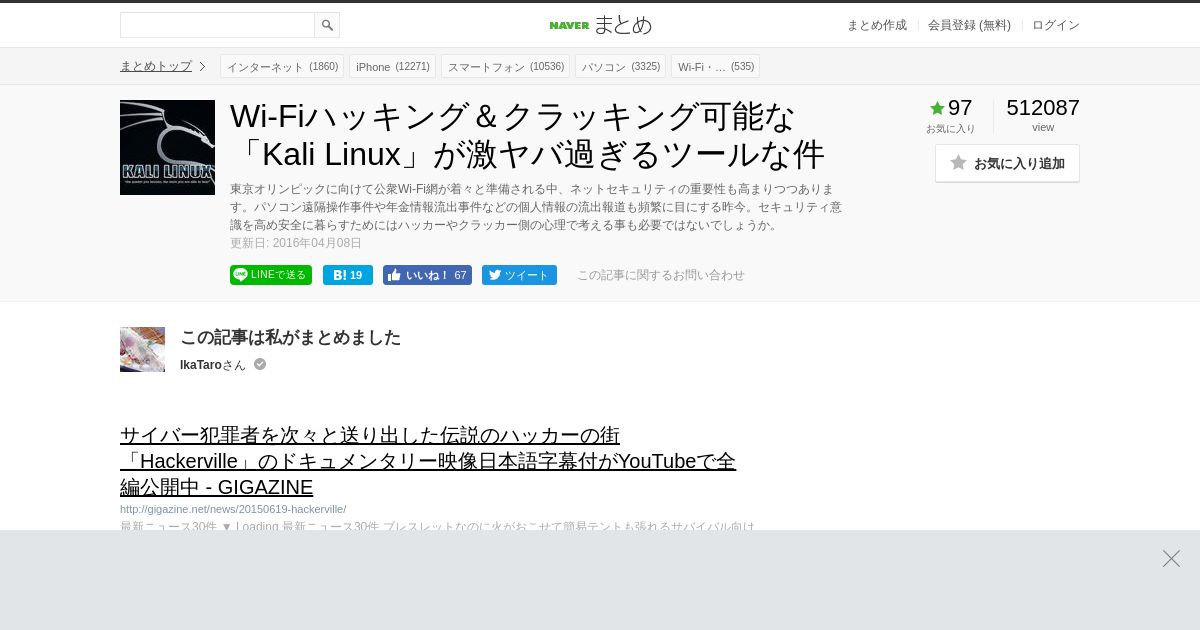This screenshot has height=630, width=1200.
Task: Click the ログイン link
Action: click(x=1056, y=25)
